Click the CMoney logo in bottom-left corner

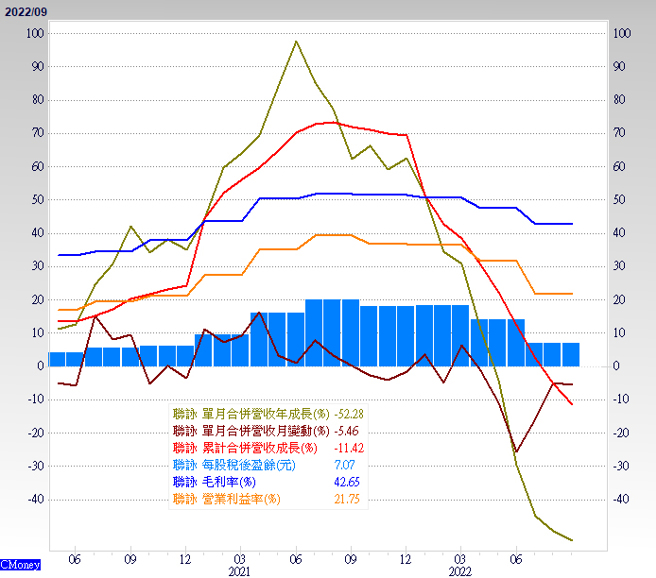[x=21, y=565]
